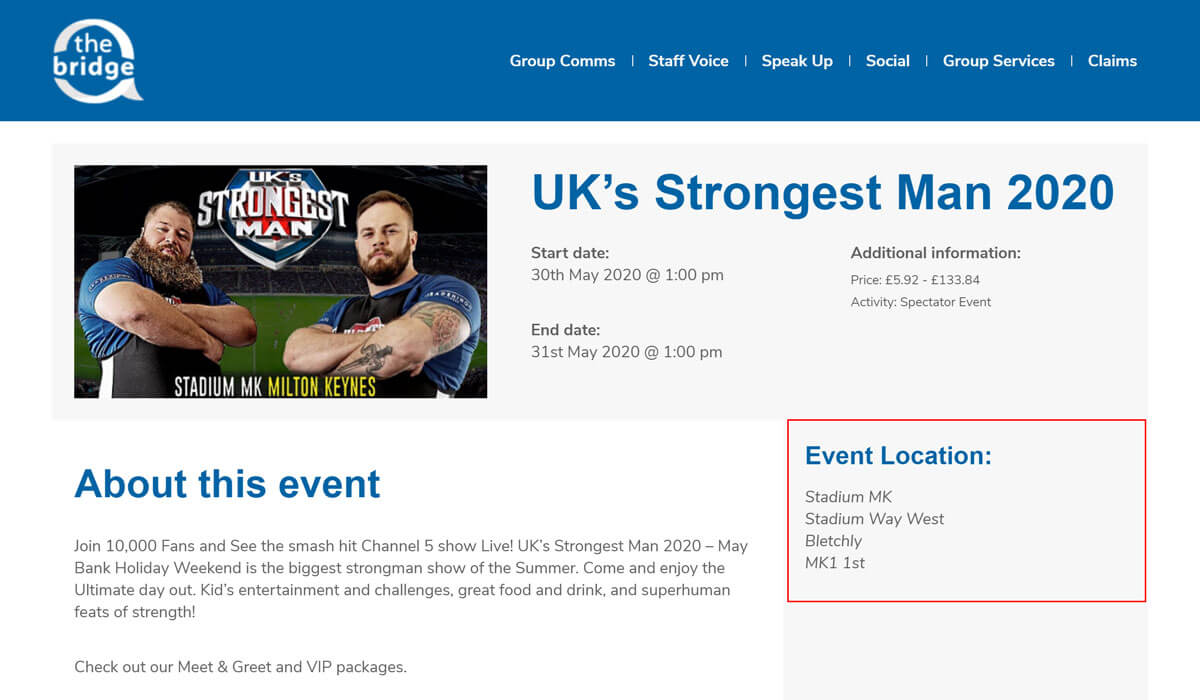Click the Start date label

570,253
